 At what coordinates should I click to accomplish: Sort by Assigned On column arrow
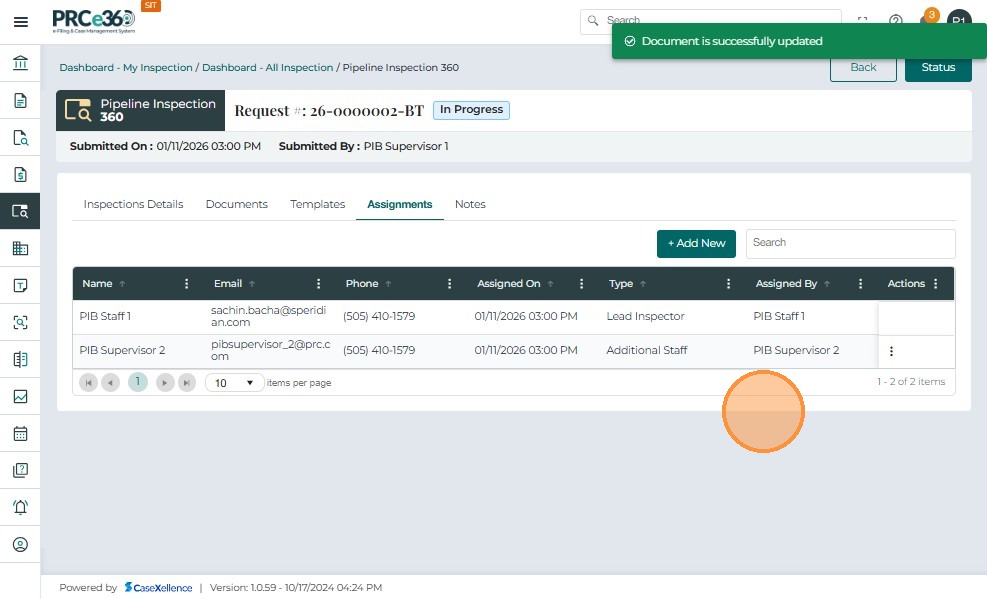(x=550, y=284)
